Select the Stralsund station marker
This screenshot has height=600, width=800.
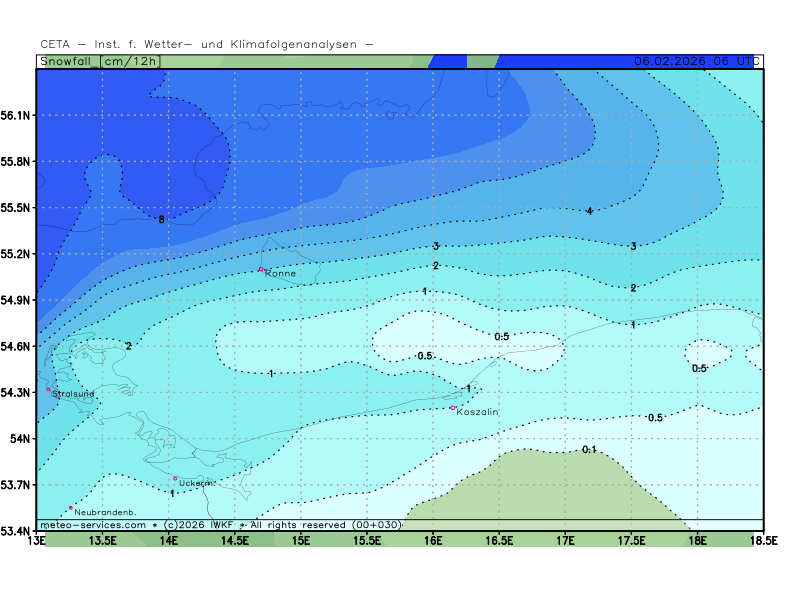48,390
